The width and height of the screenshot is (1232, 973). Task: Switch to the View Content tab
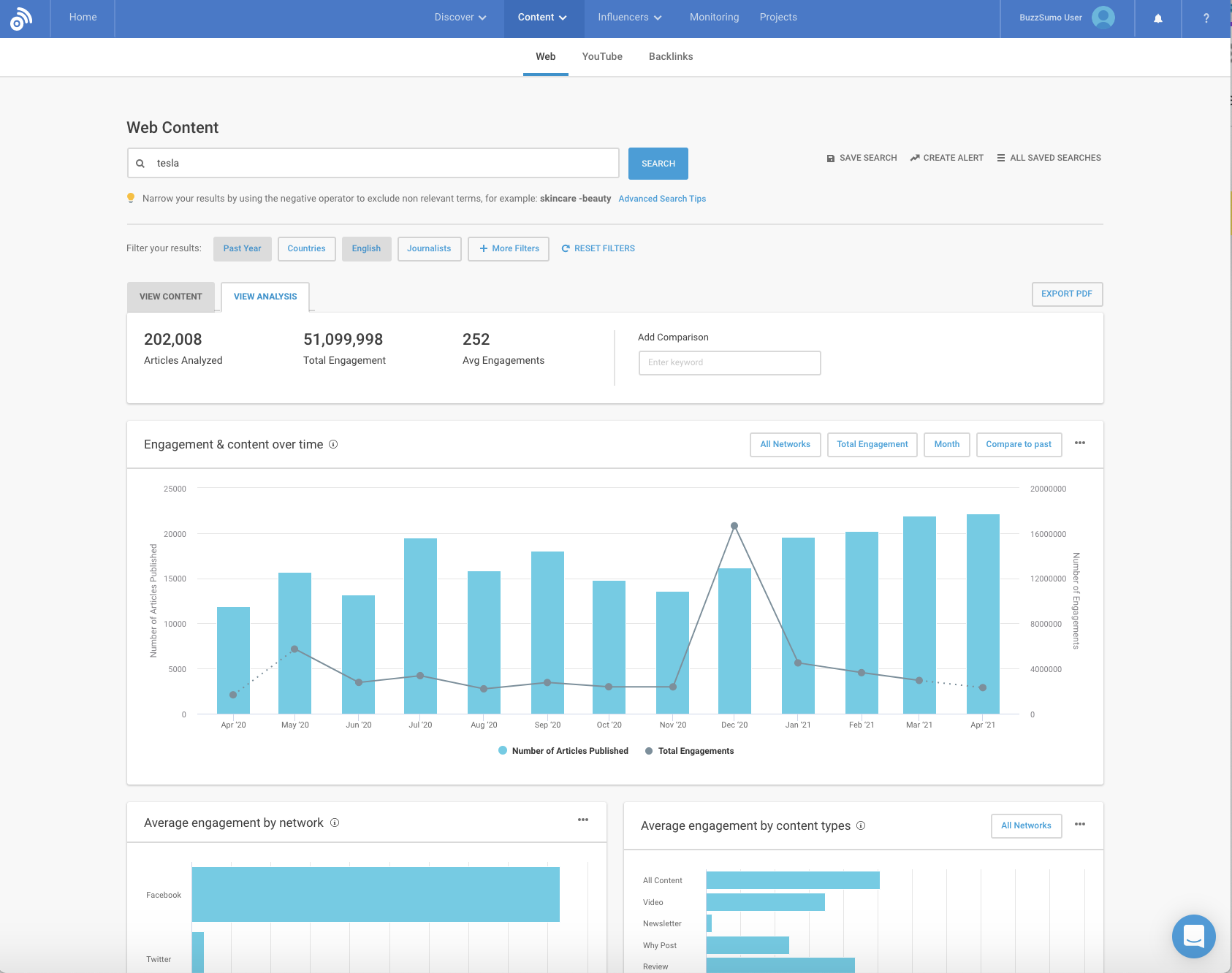(170, 297)
